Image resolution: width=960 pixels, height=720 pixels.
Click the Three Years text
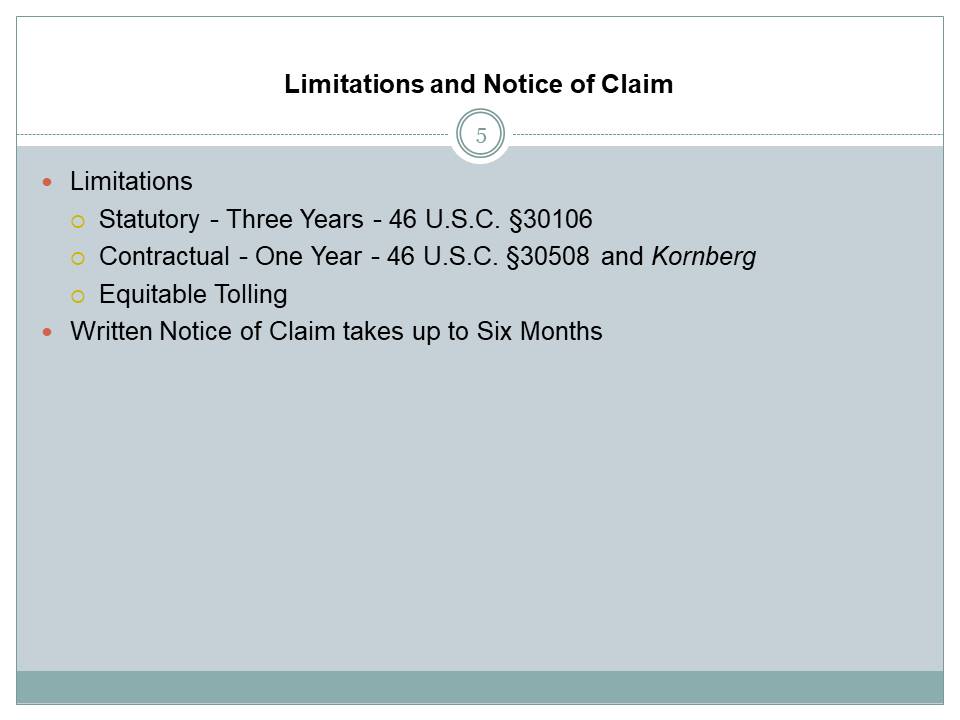(x=295, y=219)
